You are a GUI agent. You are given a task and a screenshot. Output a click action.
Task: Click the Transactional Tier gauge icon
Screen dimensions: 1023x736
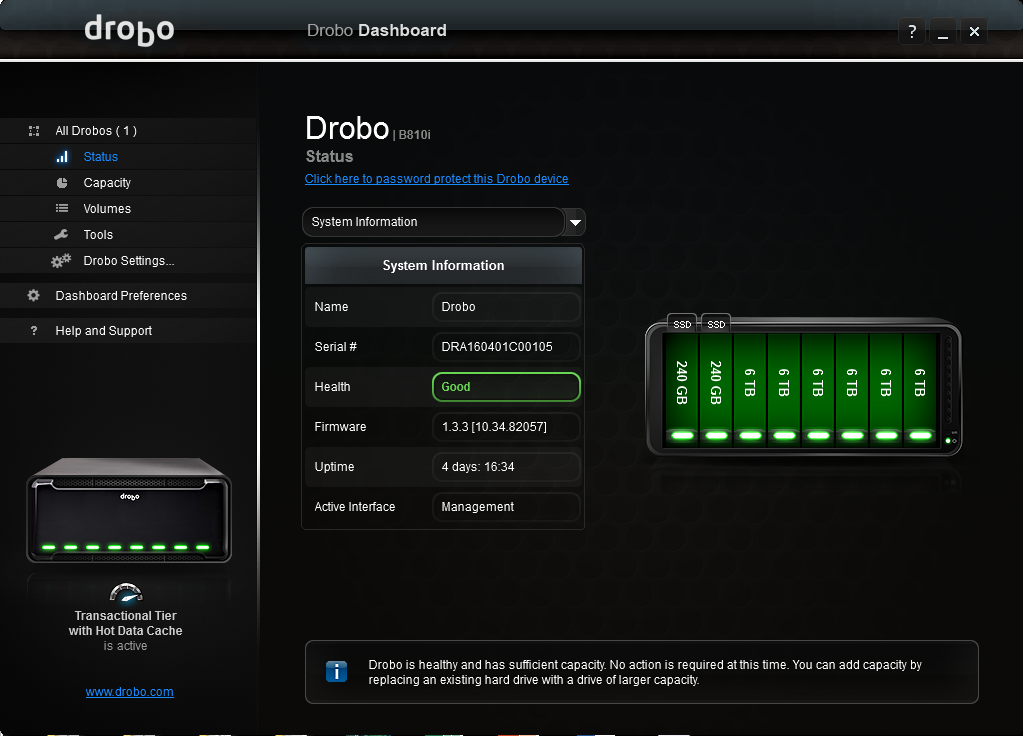126,592
